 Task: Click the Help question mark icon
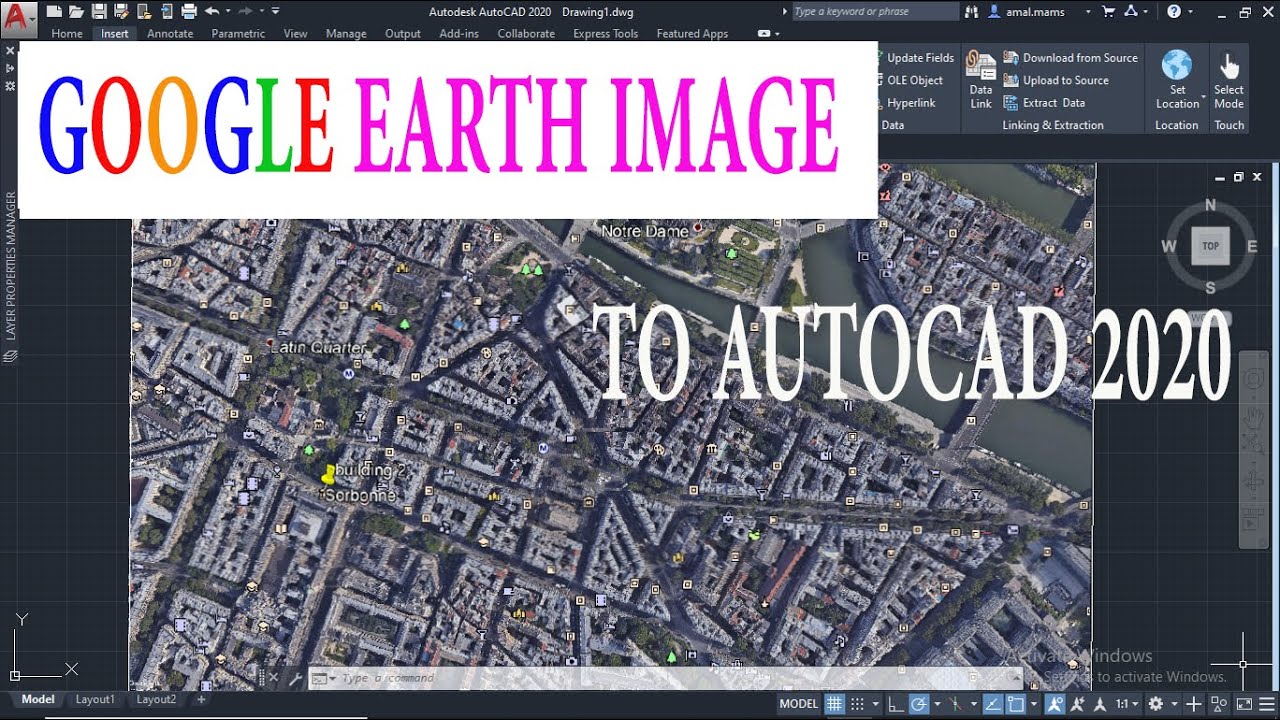1174,12
